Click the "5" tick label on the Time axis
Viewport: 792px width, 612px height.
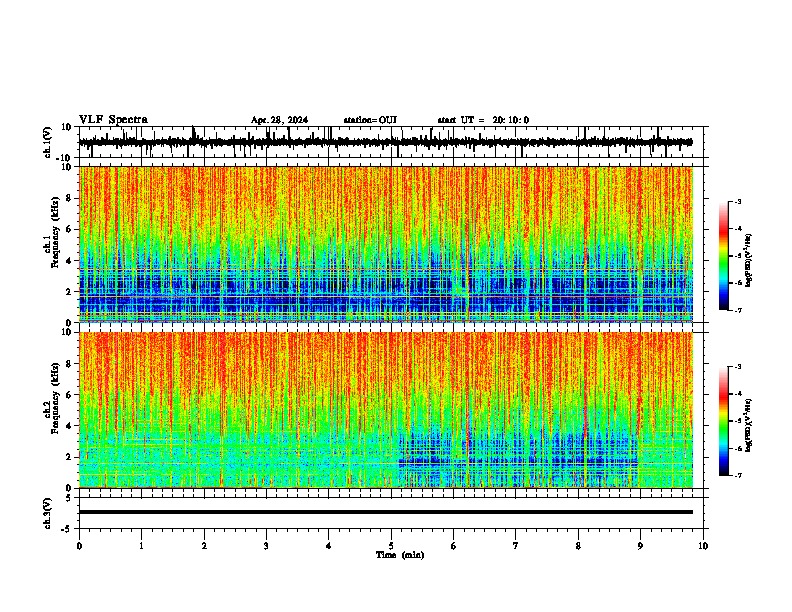391,546
